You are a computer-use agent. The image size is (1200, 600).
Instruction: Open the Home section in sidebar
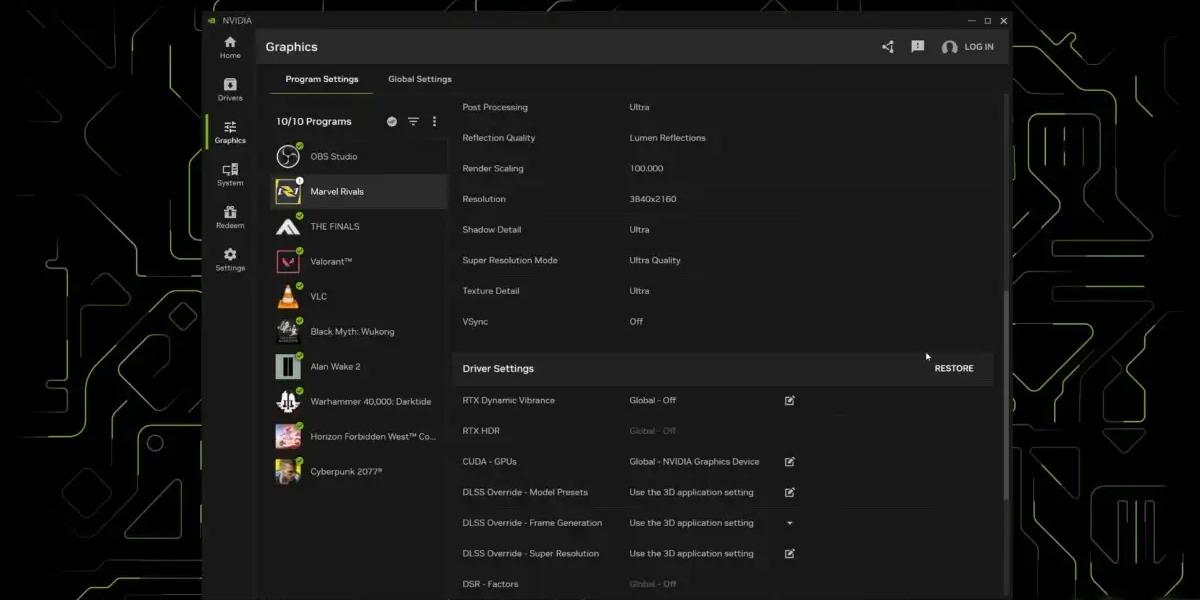coord(230,47)
